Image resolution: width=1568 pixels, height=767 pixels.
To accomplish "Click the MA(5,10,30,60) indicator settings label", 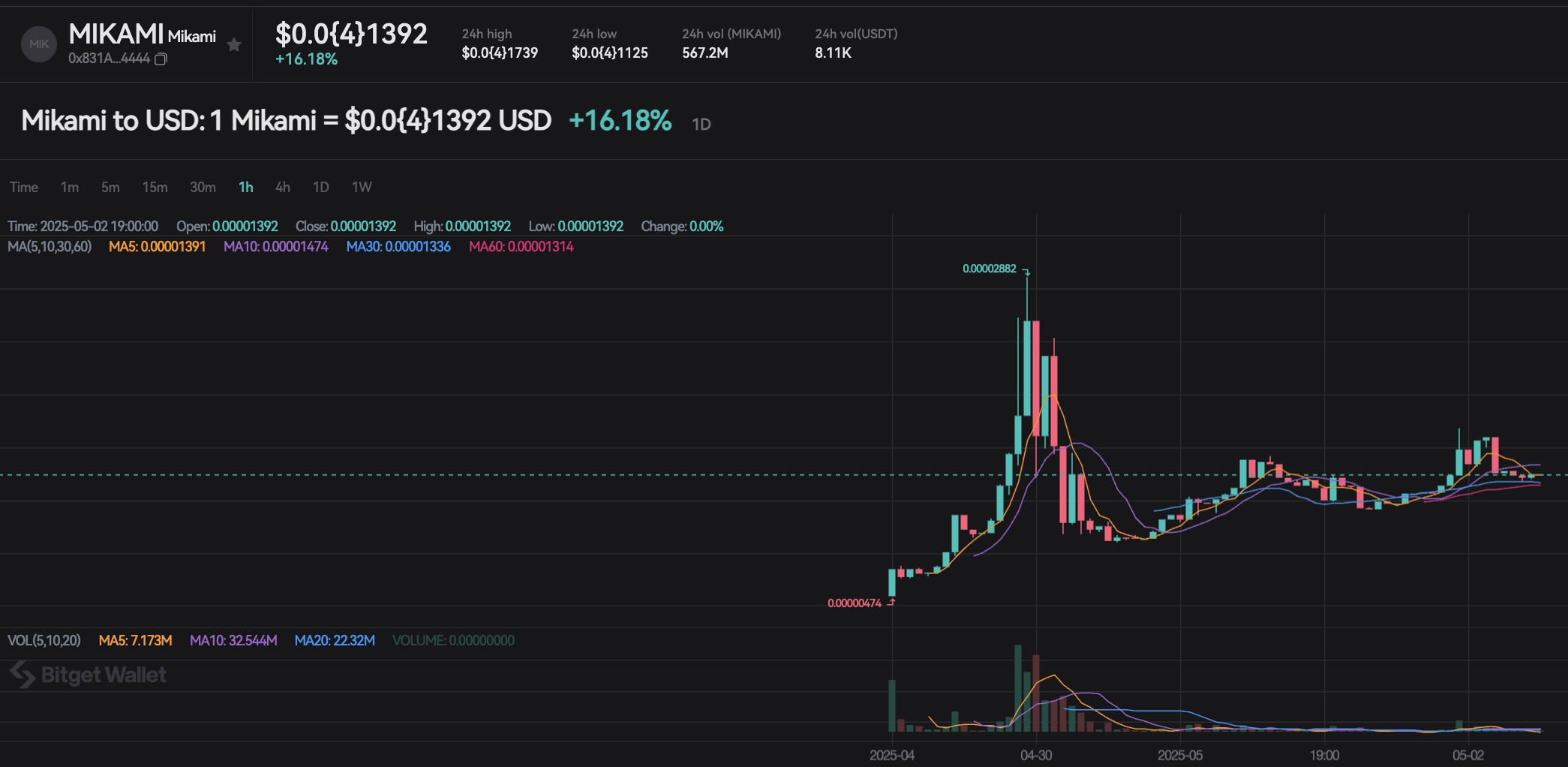I will pyautogui.click(x=50, y=247).
